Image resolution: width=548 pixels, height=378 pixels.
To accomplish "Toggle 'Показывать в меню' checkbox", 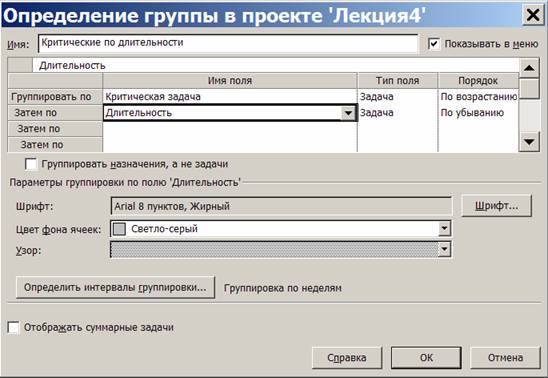I will pyautogui.click(x=434, y=44).
